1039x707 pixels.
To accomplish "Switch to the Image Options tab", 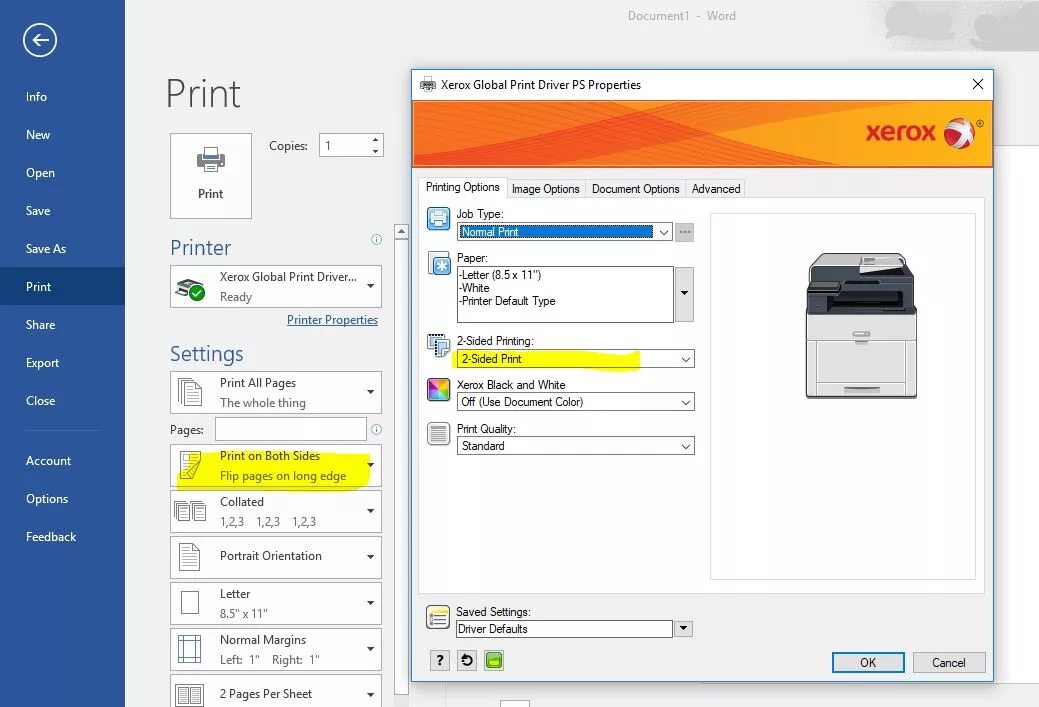I will pyautogui.click(x=545, y=189).
